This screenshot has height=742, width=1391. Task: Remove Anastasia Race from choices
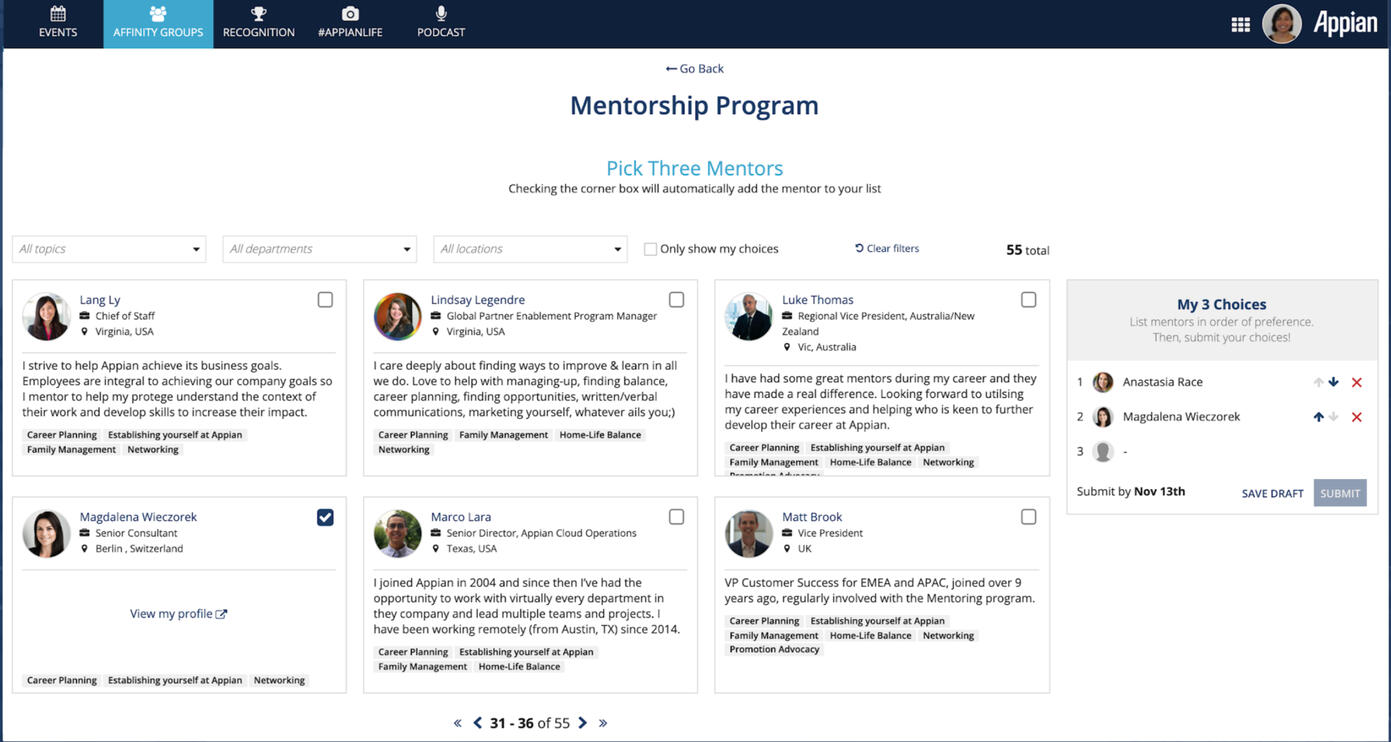click(1356, 383)
